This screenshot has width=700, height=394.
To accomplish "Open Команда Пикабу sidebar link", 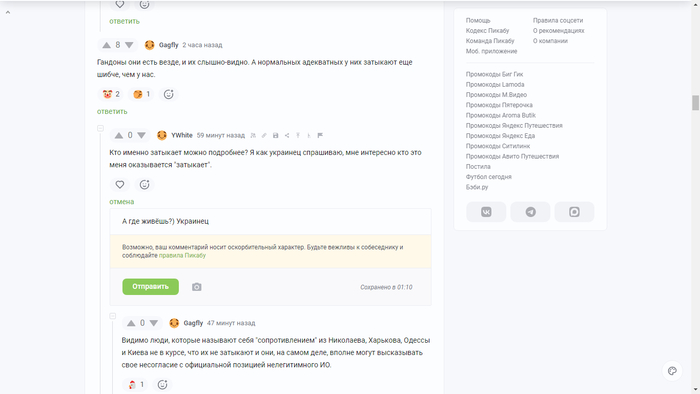I will 490,41.
